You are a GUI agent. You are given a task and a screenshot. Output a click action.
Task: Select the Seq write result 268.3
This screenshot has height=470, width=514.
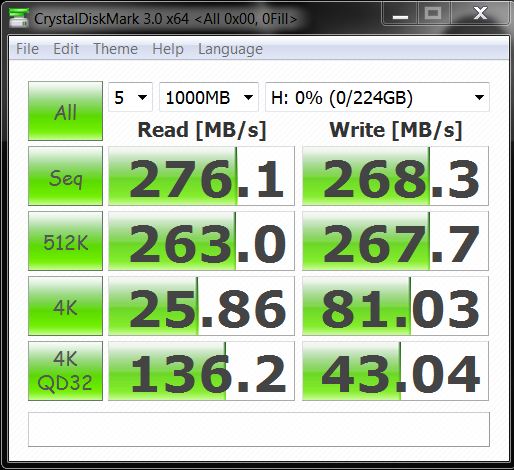tap(395, 176)
